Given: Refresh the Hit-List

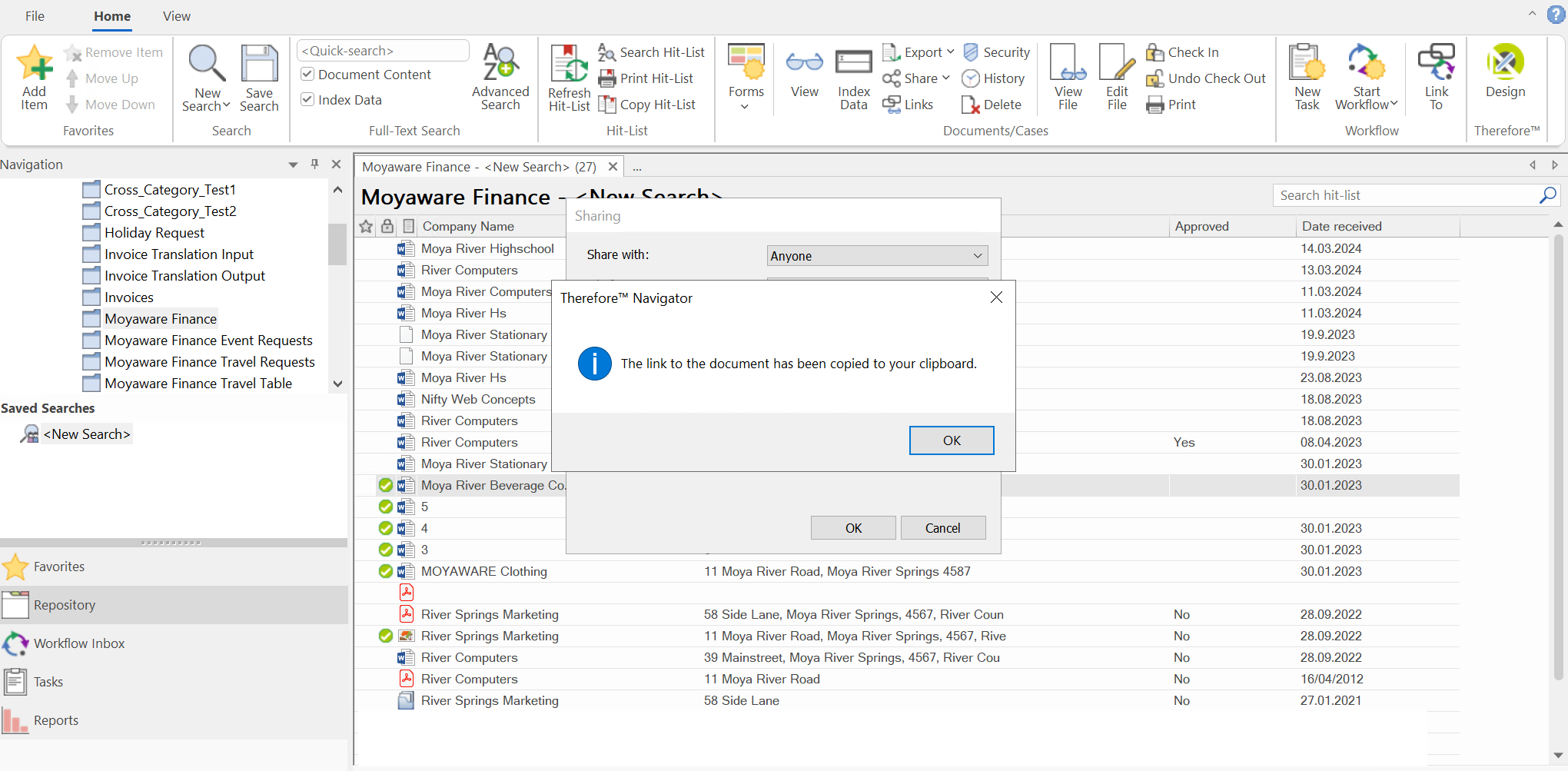Looking at the screenshot, I should coord(569,78).
